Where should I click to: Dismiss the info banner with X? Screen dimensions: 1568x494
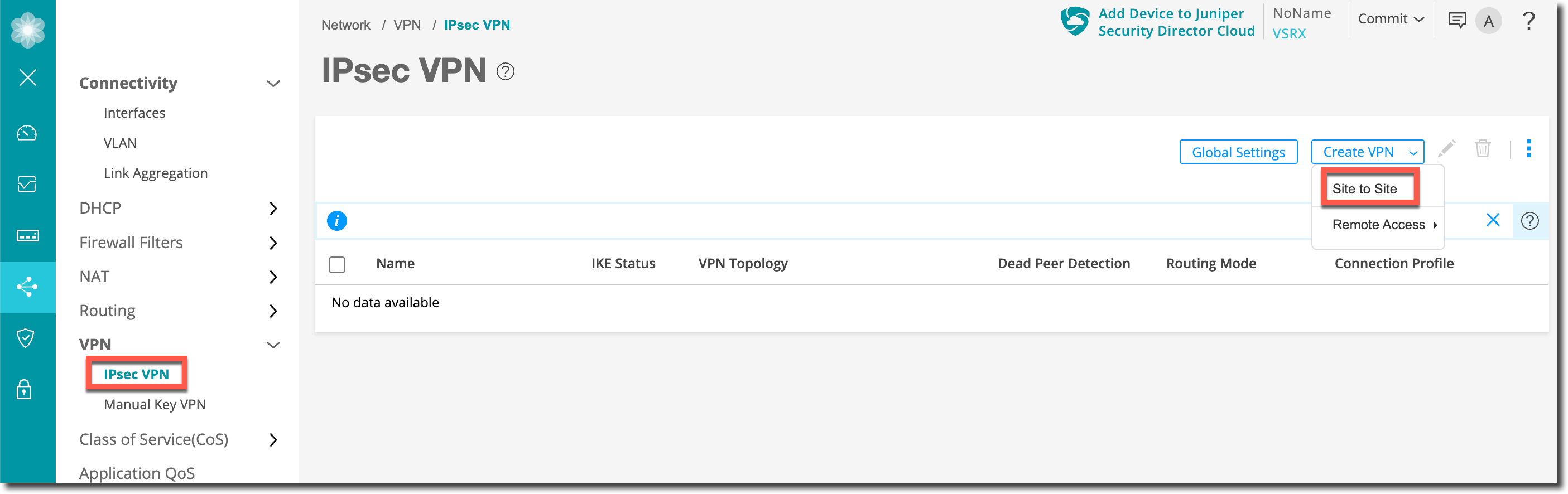click(1493, 220)
